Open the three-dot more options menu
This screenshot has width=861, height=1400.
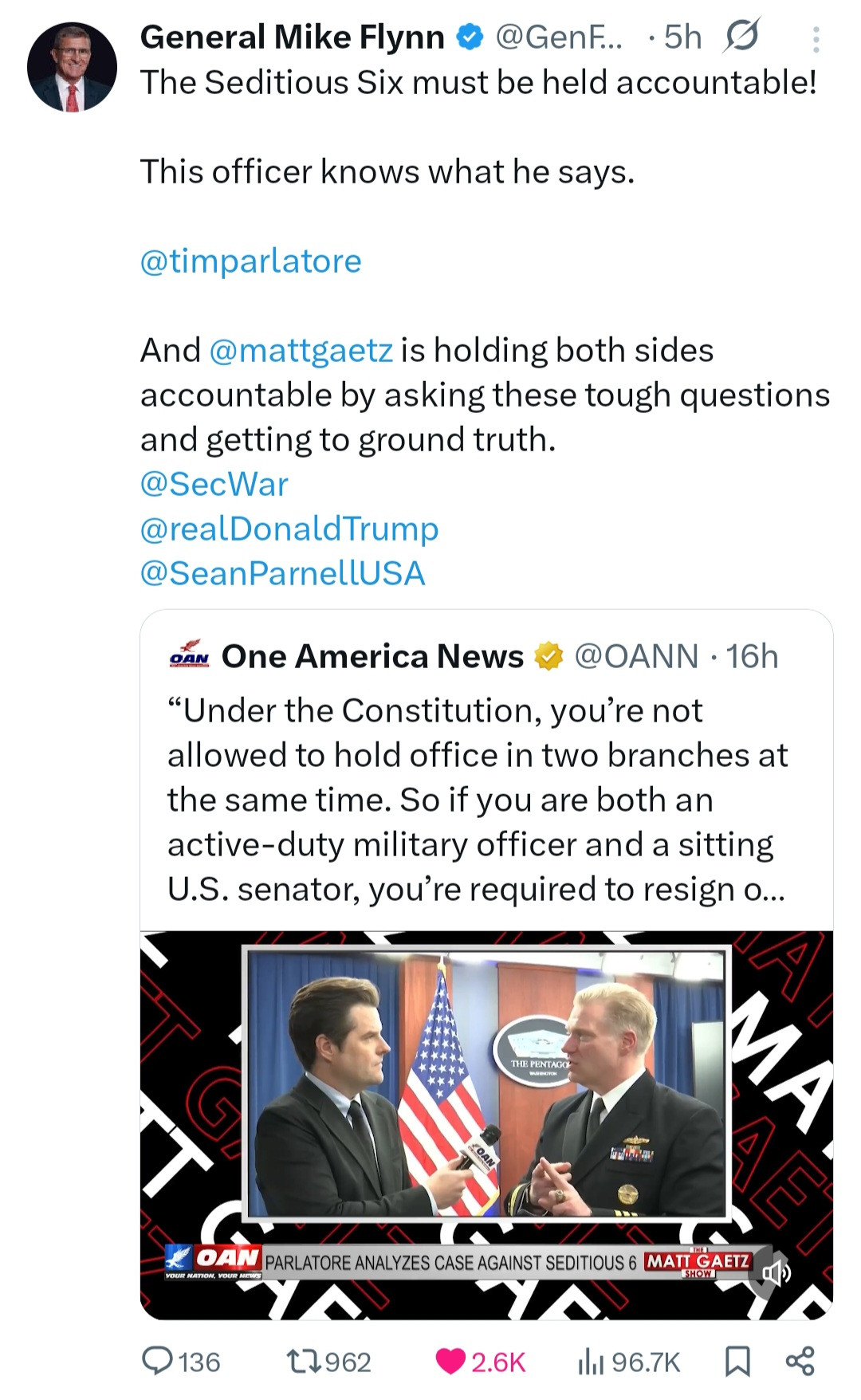816,39
